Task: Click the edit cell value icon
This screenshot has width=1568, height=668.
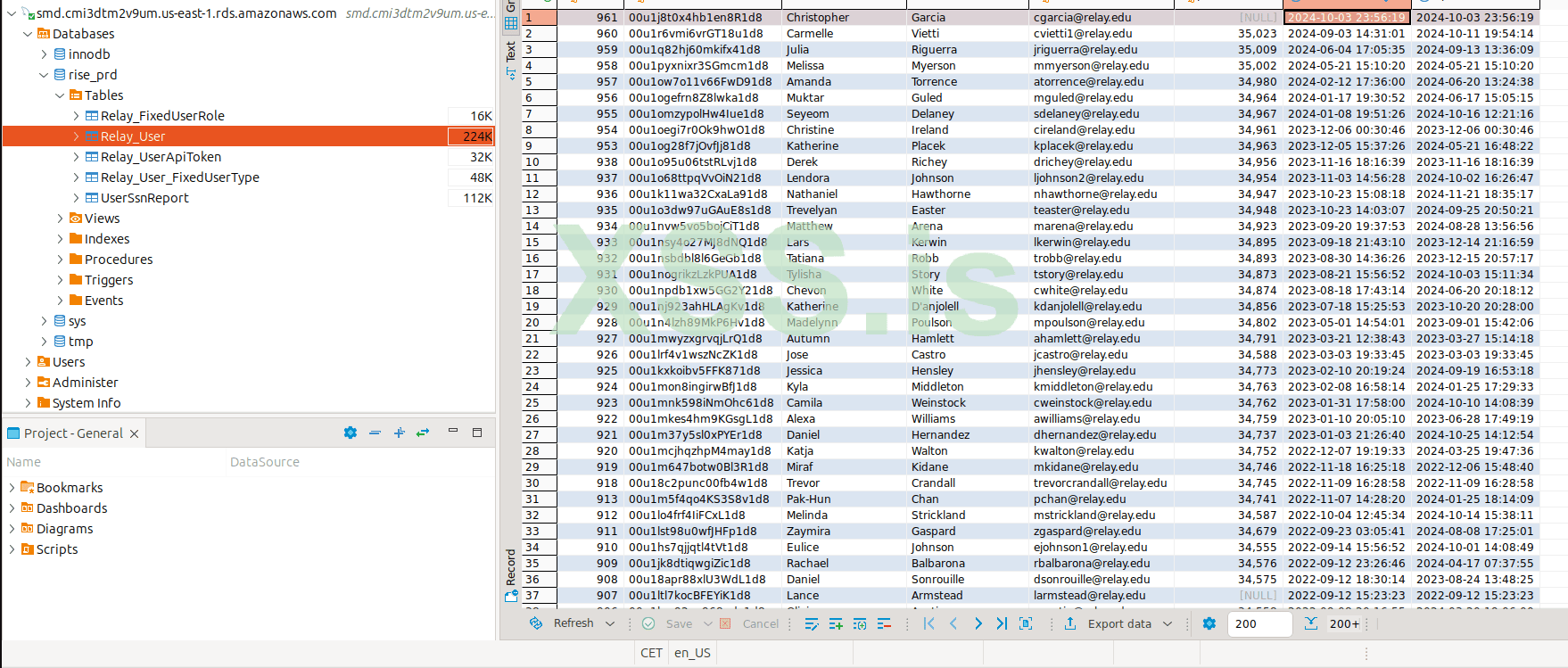Action: tap(812, 623)
